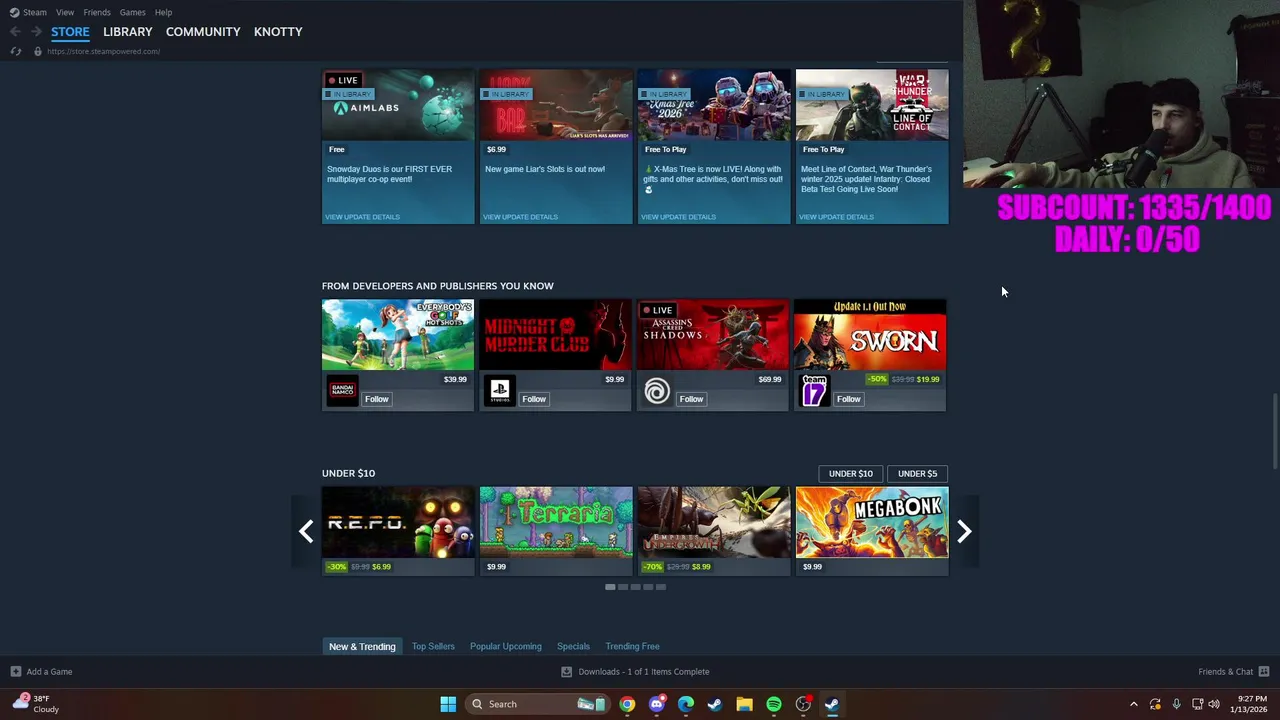Open OBS Studio from the taskbar
Image resolution: width=1280 pixels, height=720 pixels.
[x=803, y=704]
